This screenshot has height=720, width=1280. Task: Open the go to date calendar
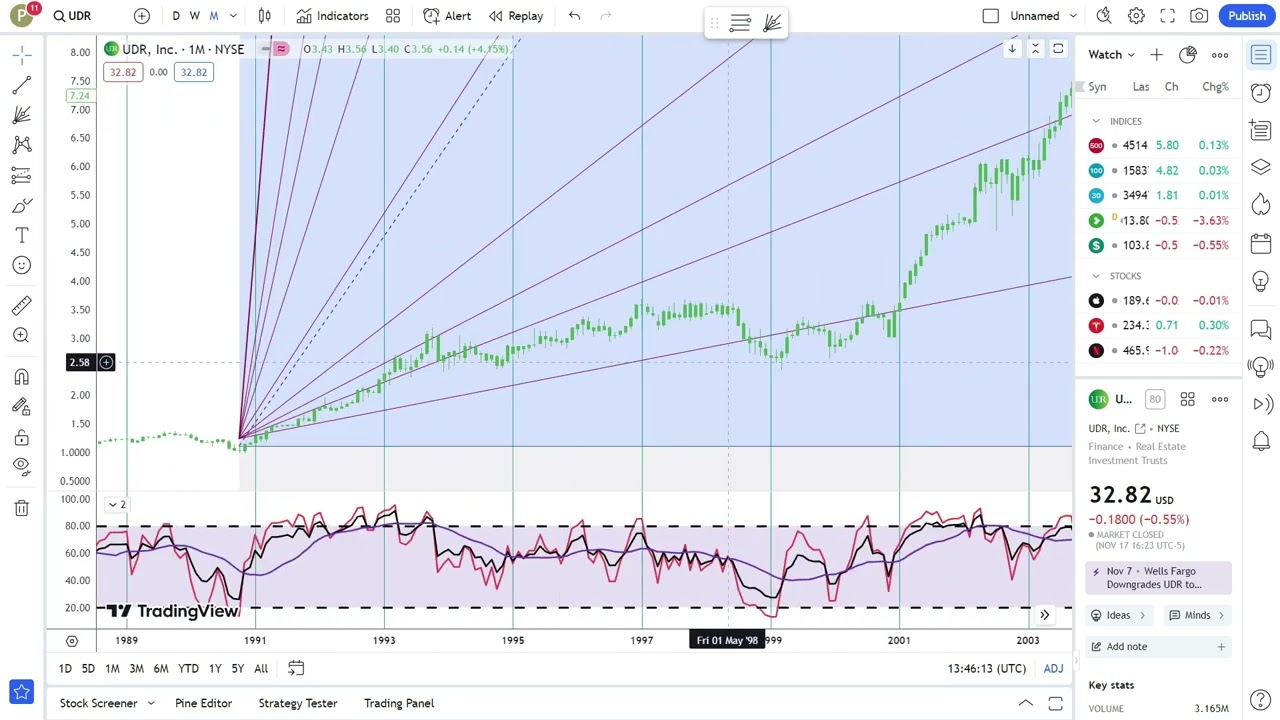296,668
